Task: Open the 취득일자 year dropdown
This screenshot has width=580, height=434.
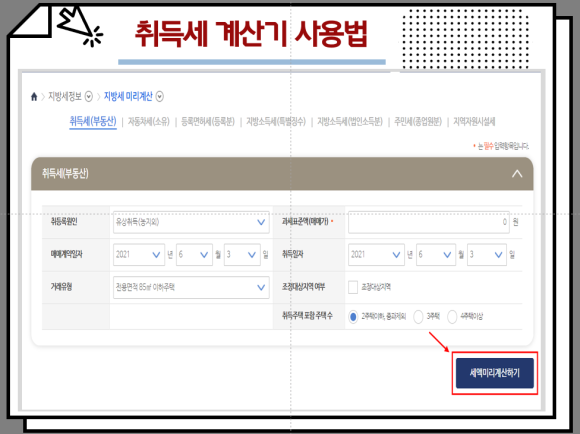Action: pyautogui.click(x=376, y=255)
